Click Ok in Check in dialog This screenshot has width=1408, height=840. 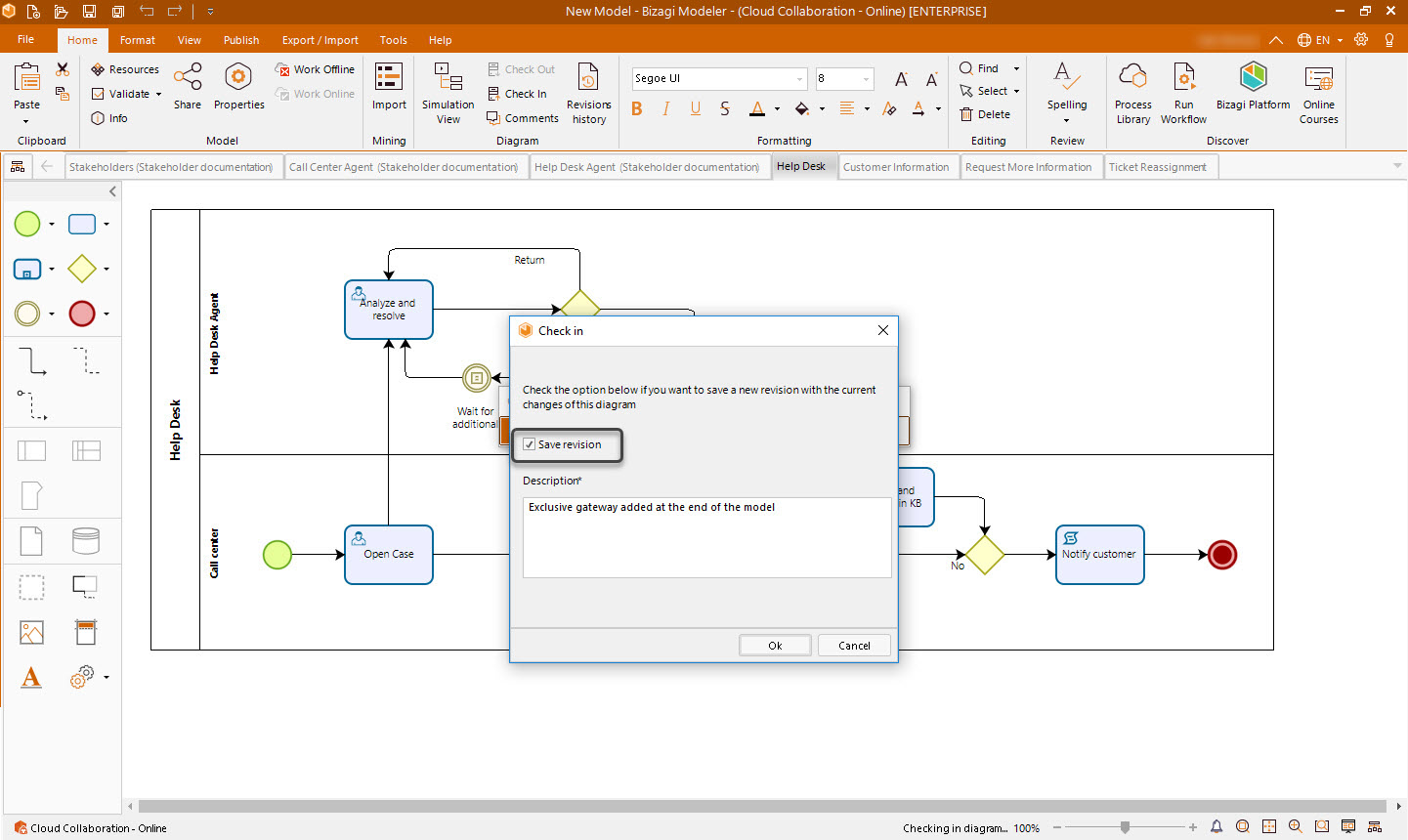click(x=775, y=646)
